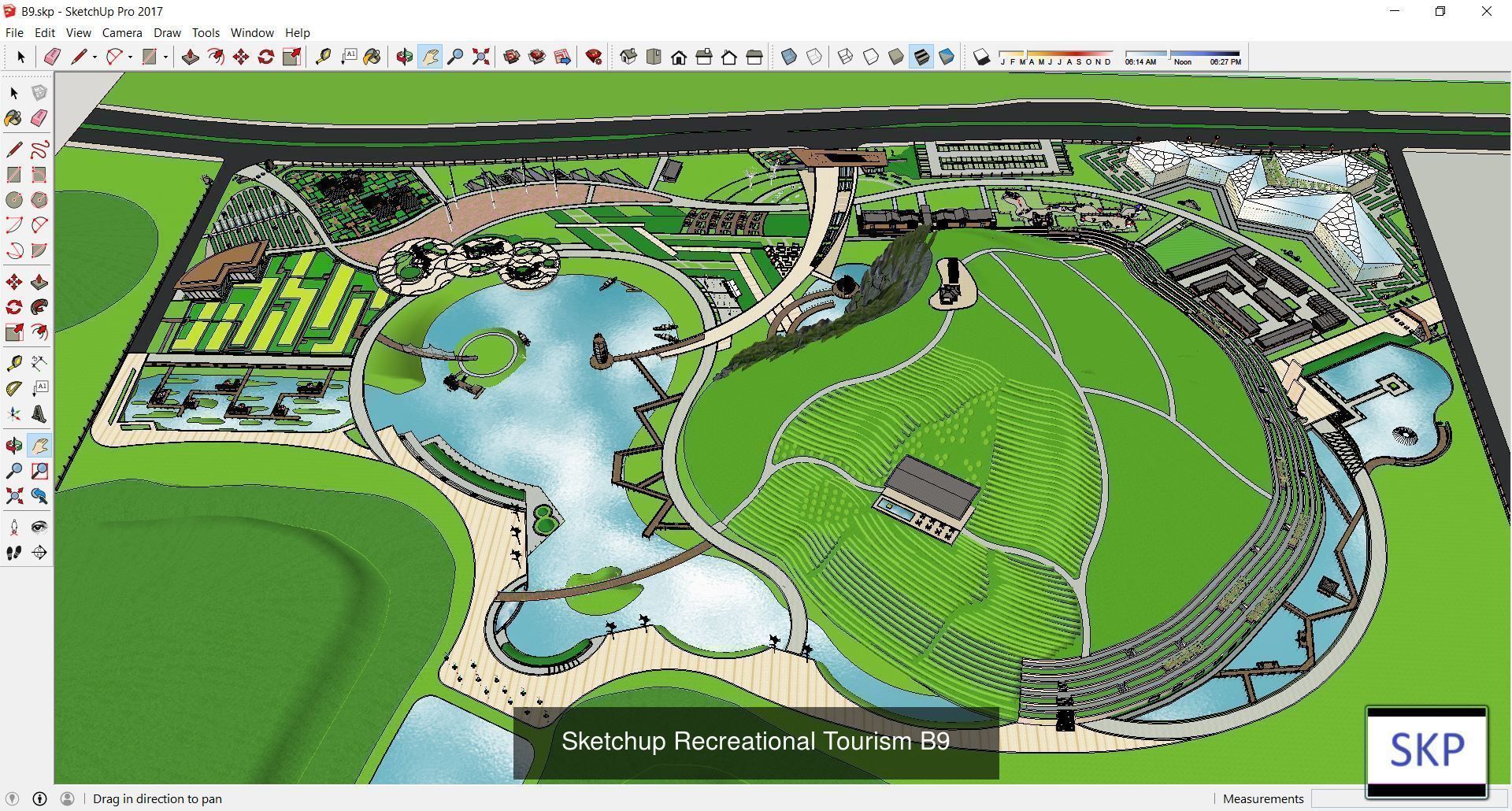
Task: Open the 3D Warehouse icon
Action: 512,57
